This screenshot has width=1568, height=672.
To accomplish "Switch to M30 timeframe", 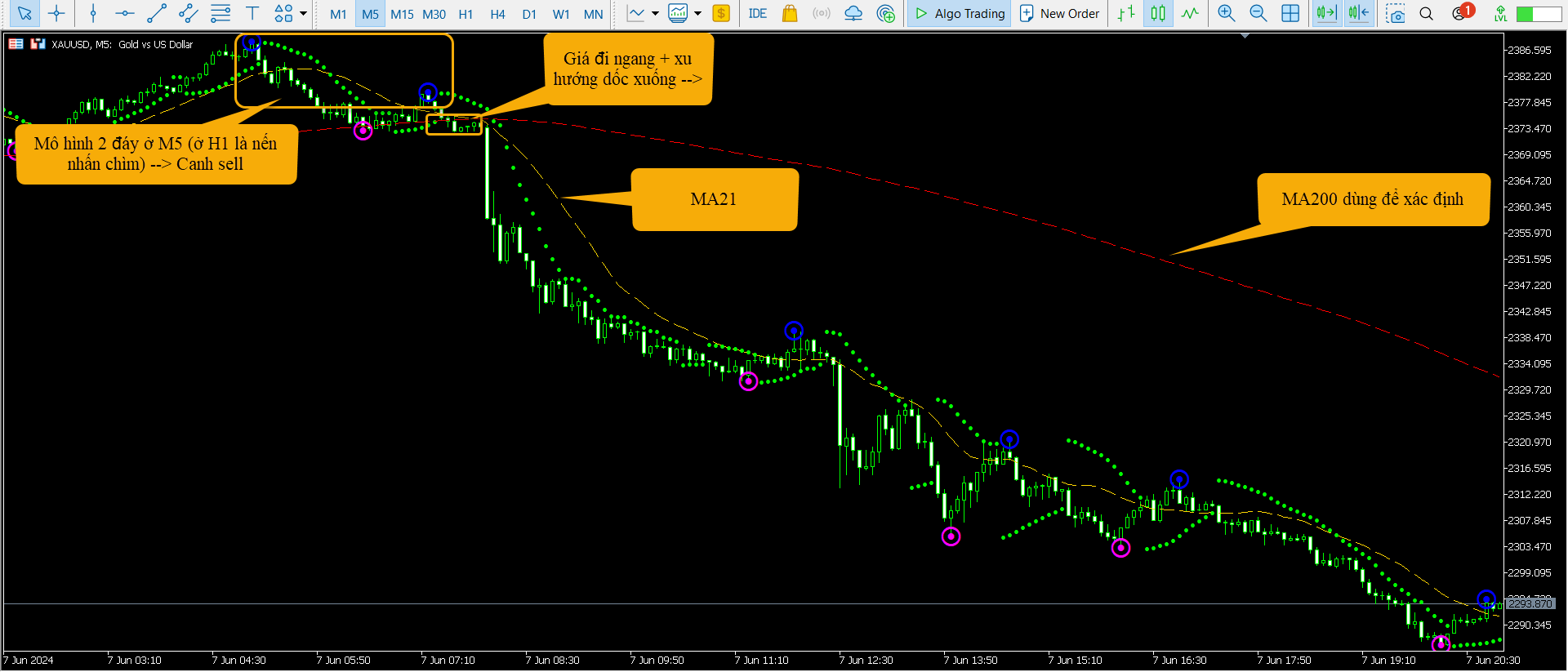I will tap(434, 14).
